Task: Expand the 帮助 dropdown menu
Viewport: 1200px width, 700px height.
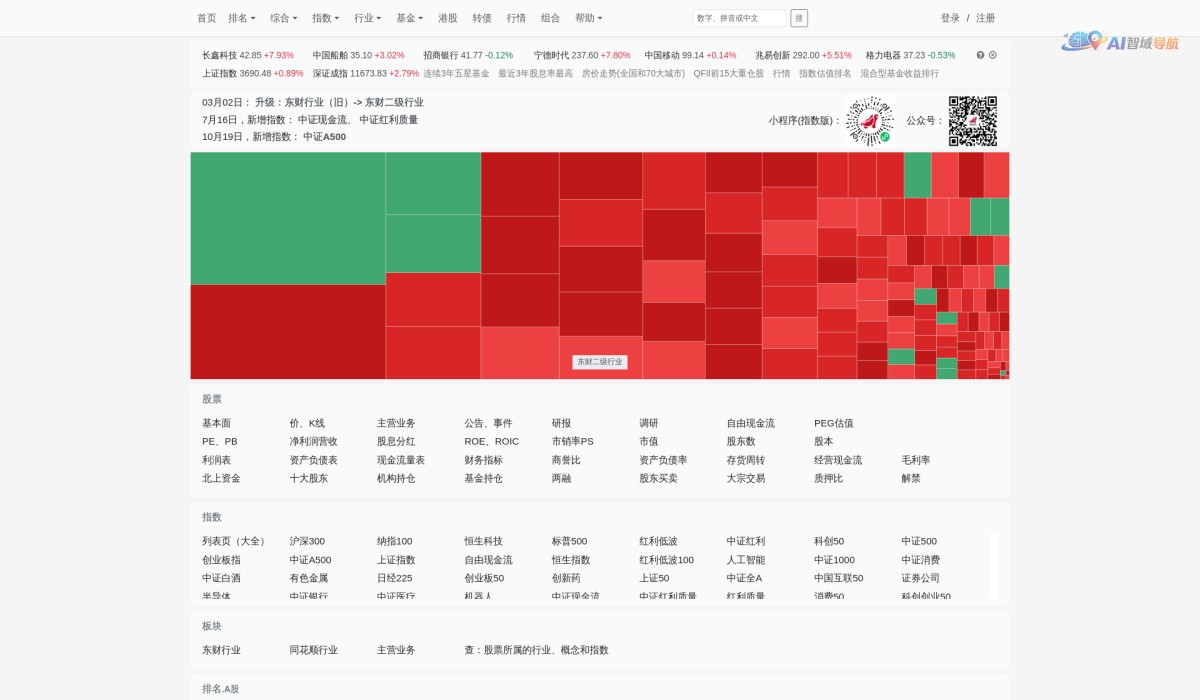Action: tap(589, 18)
